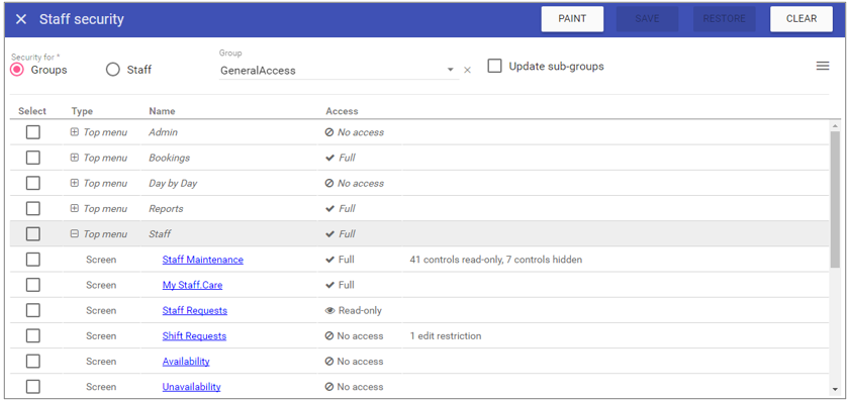This screenshot has height=403, width=849.
Task: Open the Group dropdown arrow
Action: click(x=451, y=71)
